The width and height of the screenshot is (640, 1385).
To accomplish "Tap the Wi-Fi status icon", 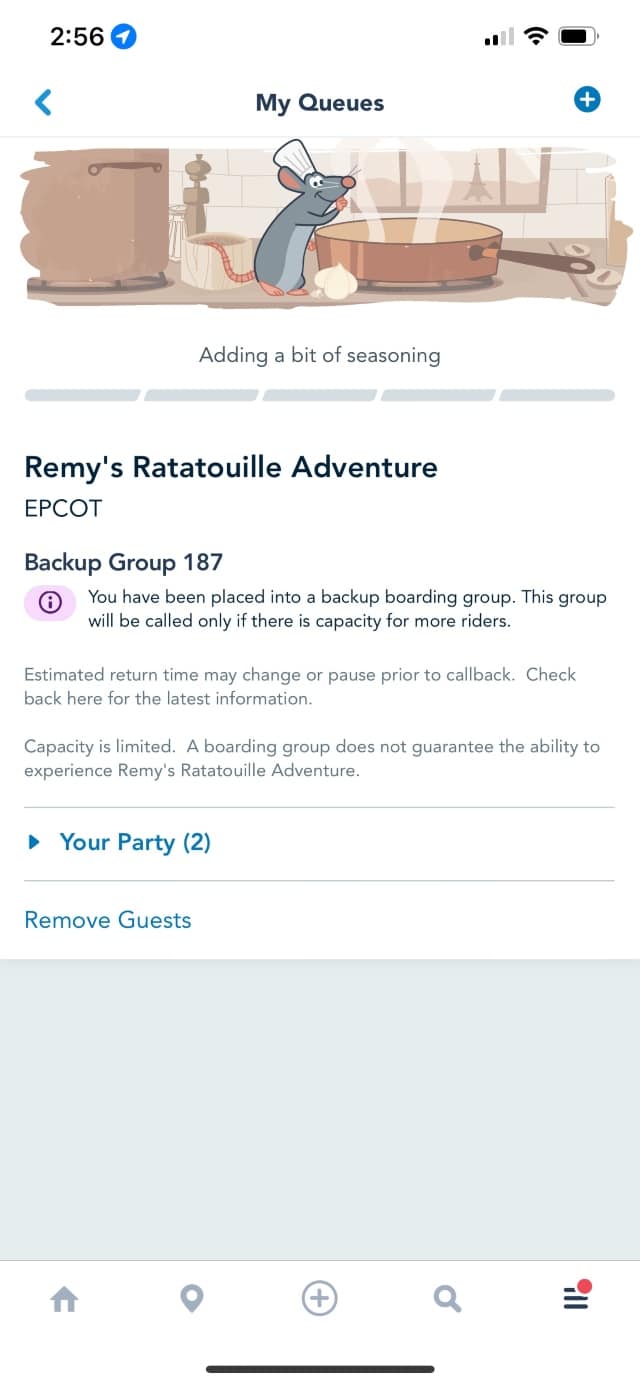I will [x=537, y=37].
